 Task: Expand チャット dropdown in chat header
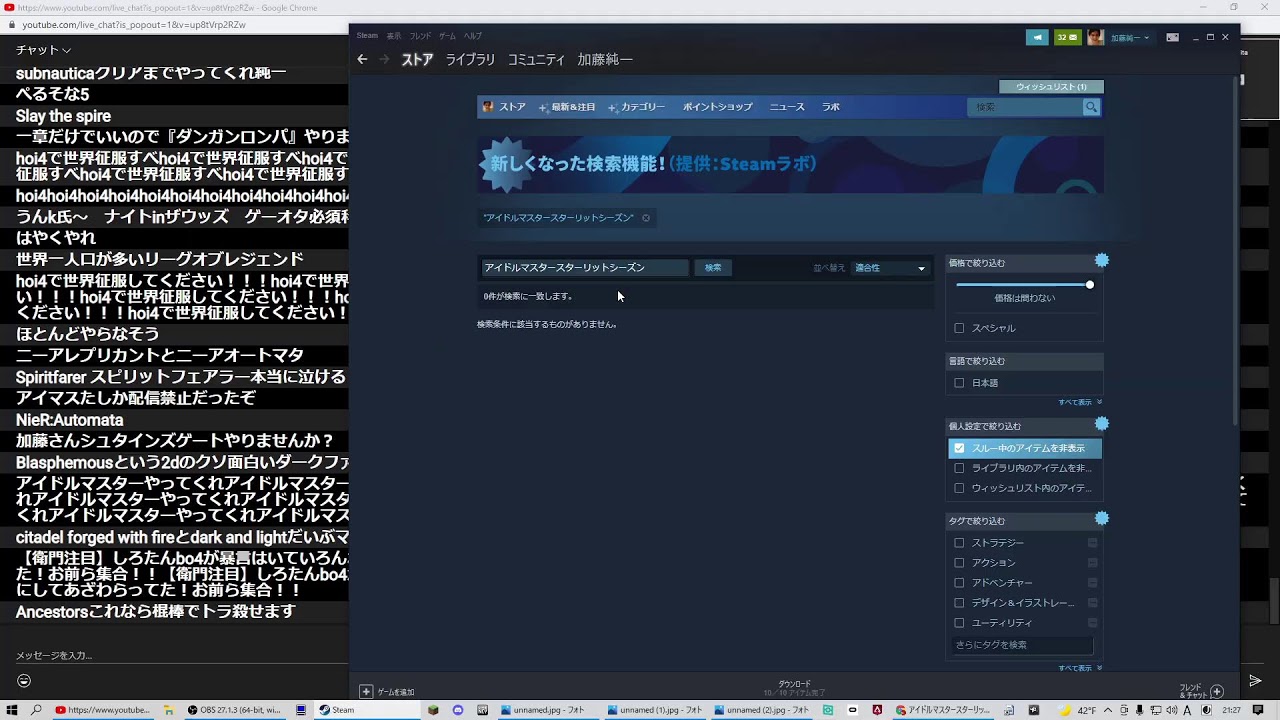(43, 50)
